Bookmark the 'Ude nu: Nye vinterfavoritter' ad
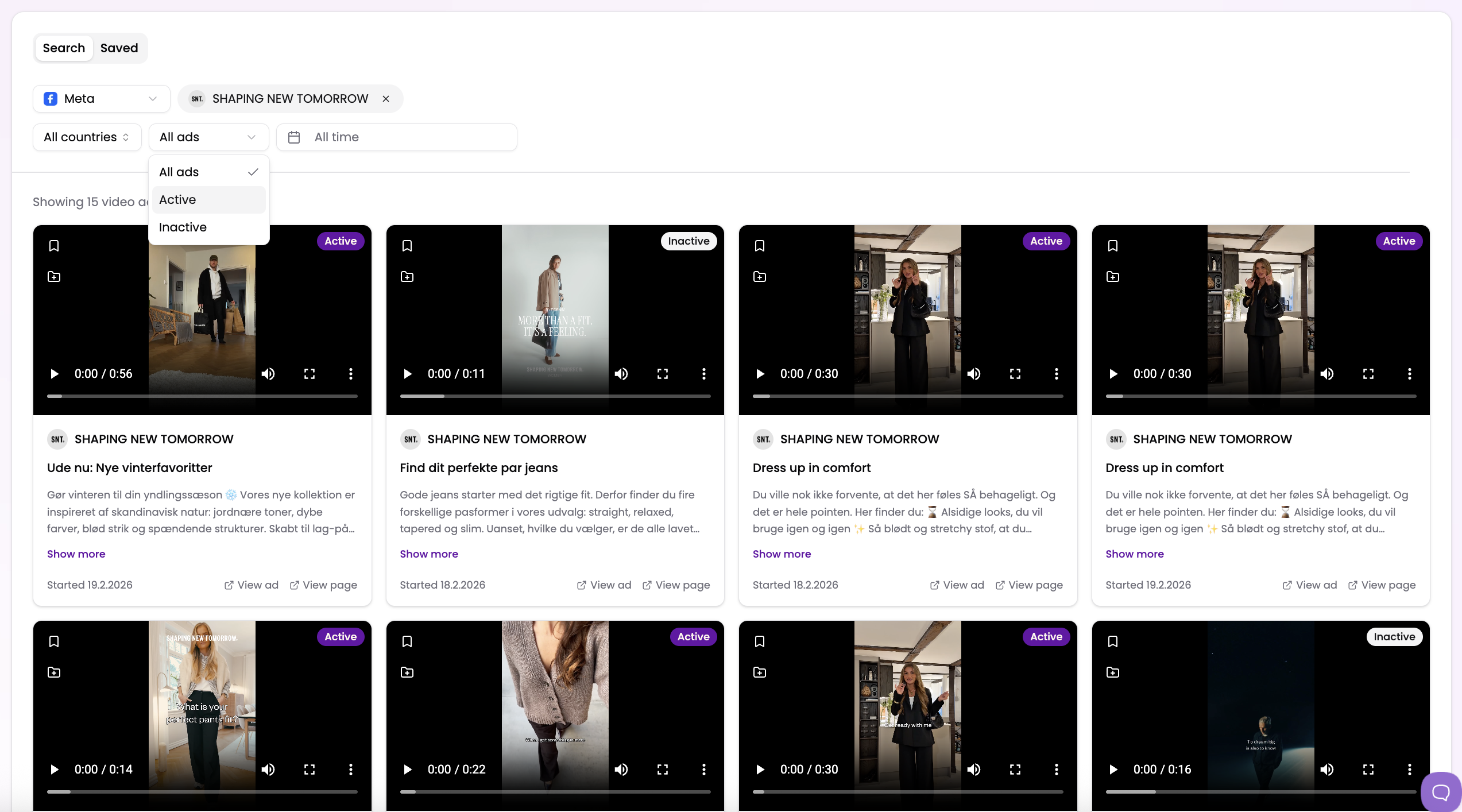The width and height of the screenshot is (1462, 812). click(x=54, y=246)
